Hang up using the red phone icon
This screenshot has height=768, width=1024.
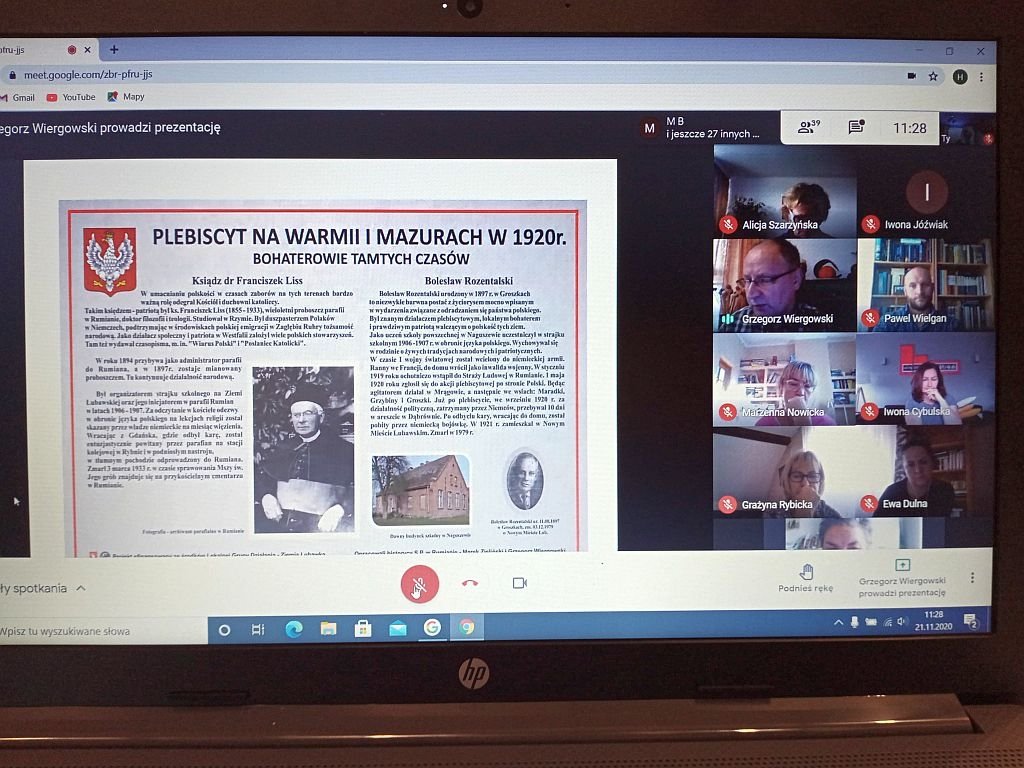[x=470, y=583]
